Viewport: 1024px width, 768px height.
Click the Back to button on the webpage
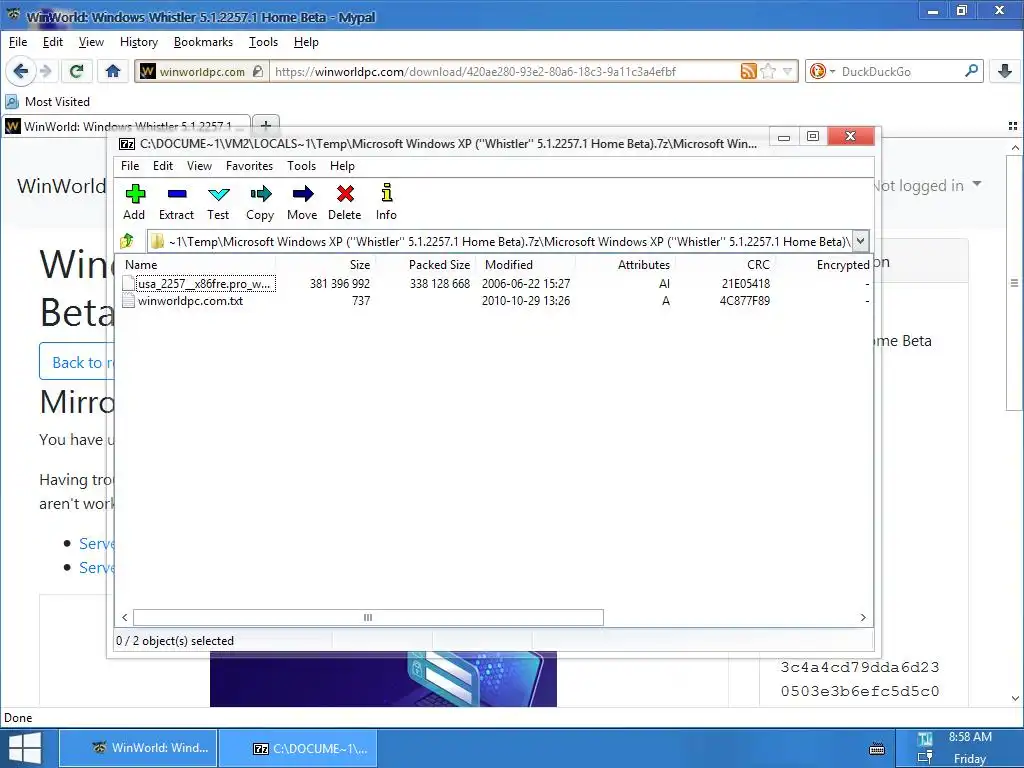pos(77,362)
